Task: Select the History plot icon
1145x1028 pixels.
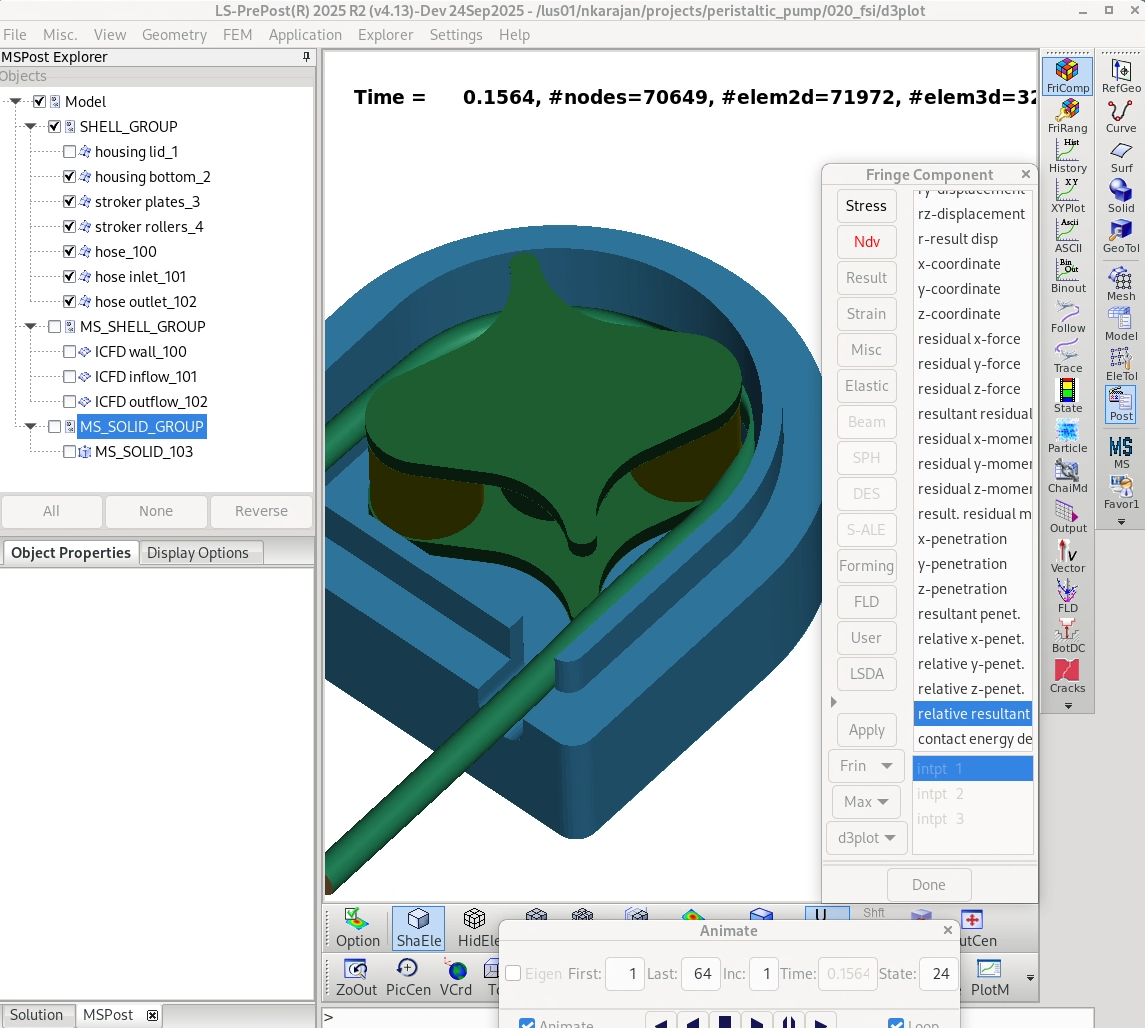Action: coord(1067,156)
